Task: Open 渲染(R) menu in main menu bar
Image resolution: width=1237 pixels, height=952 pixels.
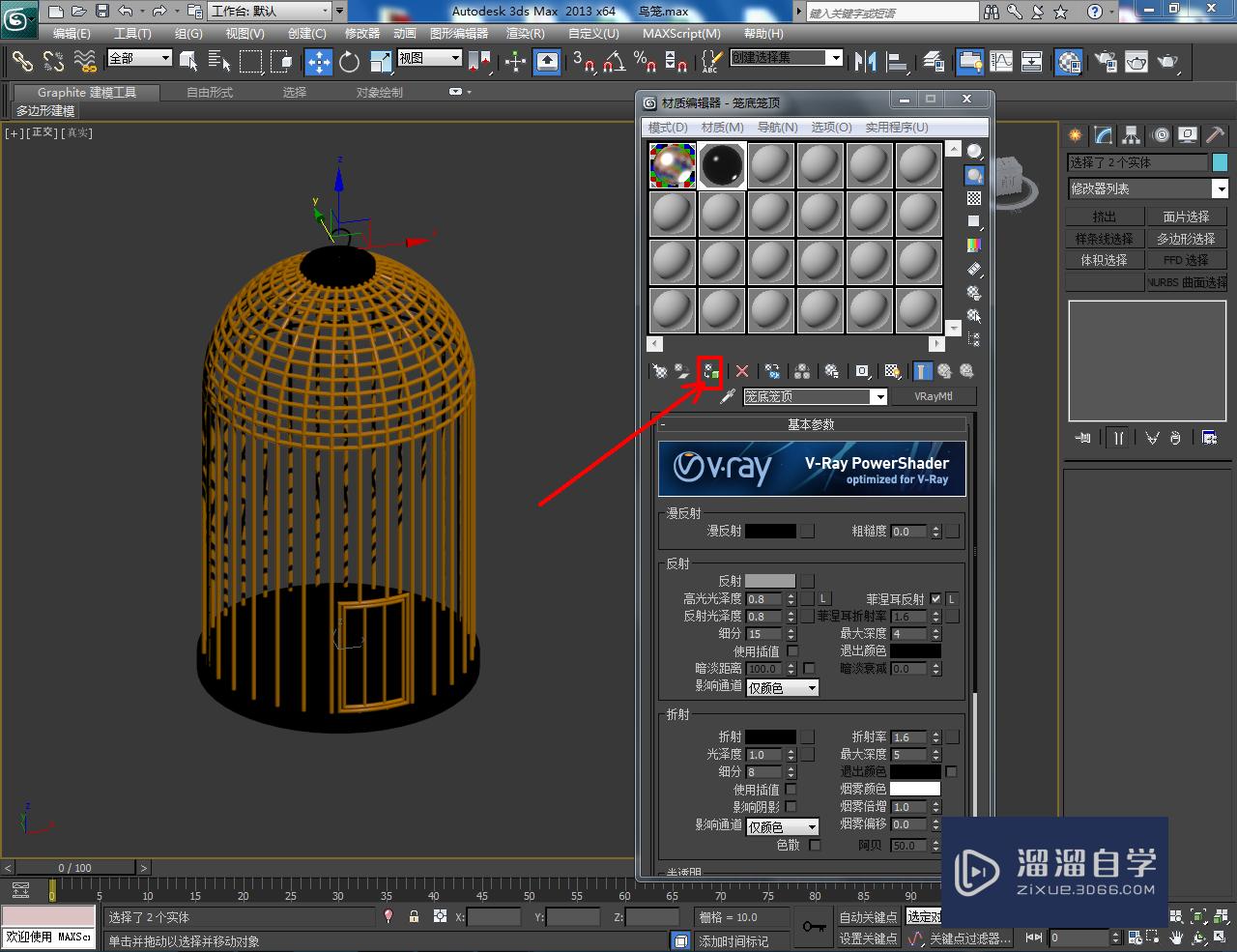Action: (526, 34)
